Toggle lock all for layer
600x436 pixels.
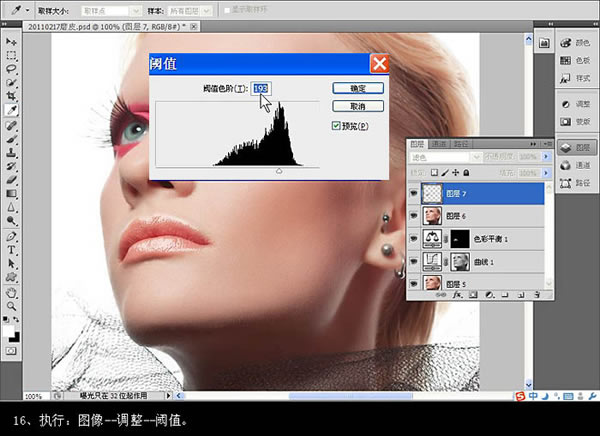point(466,173)
